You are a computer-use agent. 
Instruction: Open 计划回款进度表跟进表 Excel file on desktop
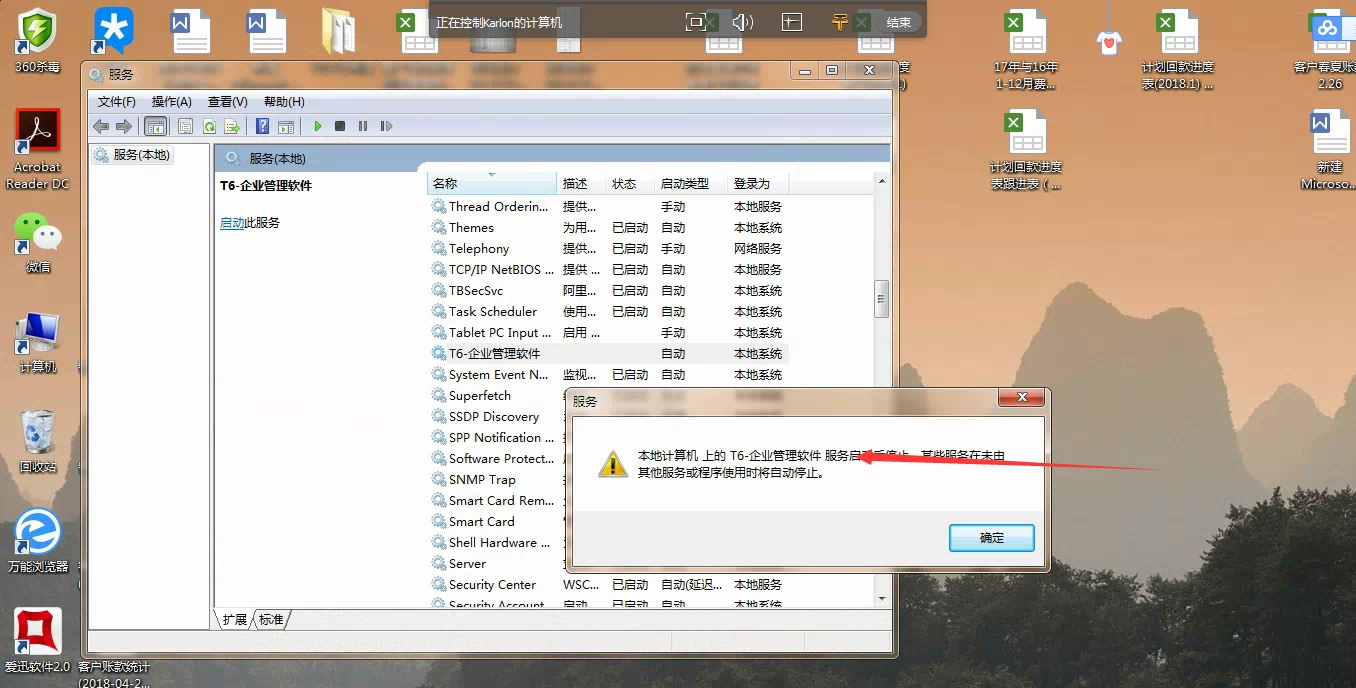coord(1026,150)
